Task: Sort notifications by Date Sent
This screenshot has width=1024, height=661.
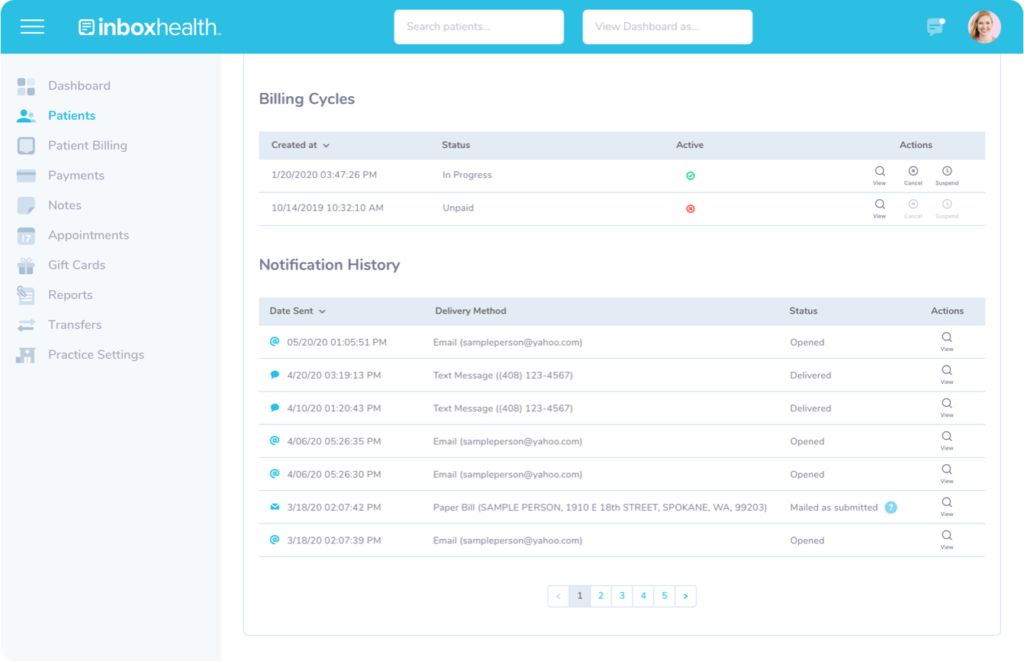Action: point(297,312)
